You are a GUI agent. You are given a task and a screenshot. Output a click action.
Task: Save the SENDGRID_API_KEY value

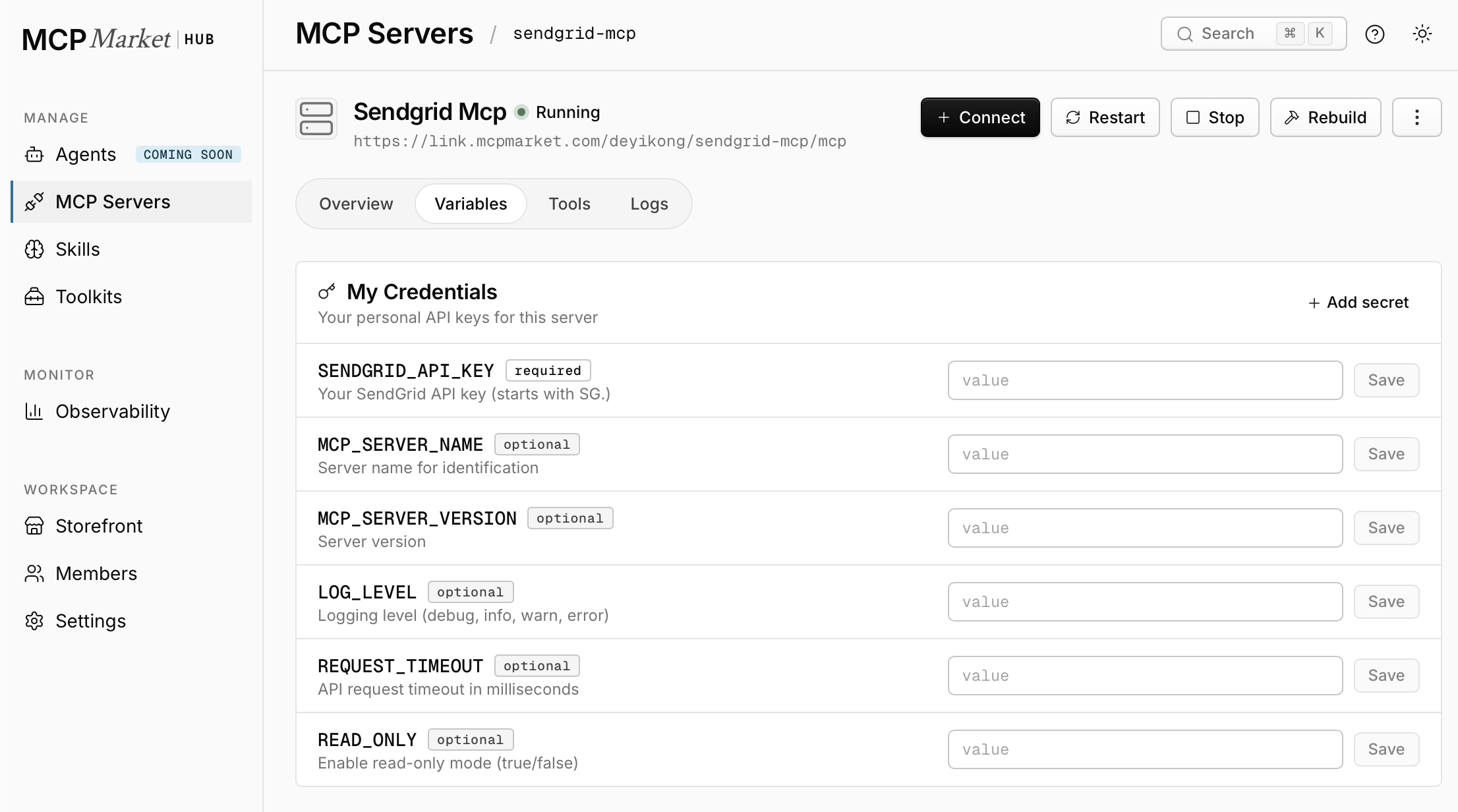[x=1386, y=380]
